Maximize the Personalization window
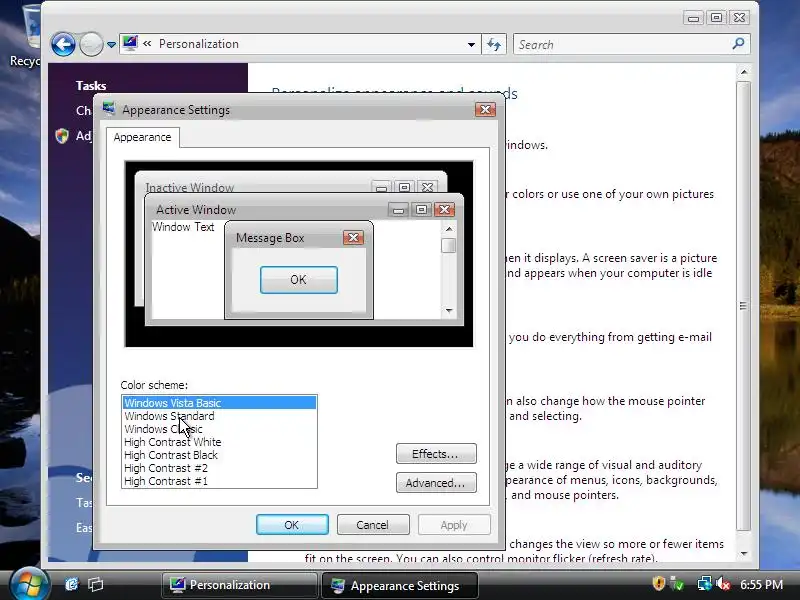Image resolution: width=800 pixels, height=600 pixels. (716, 18)
